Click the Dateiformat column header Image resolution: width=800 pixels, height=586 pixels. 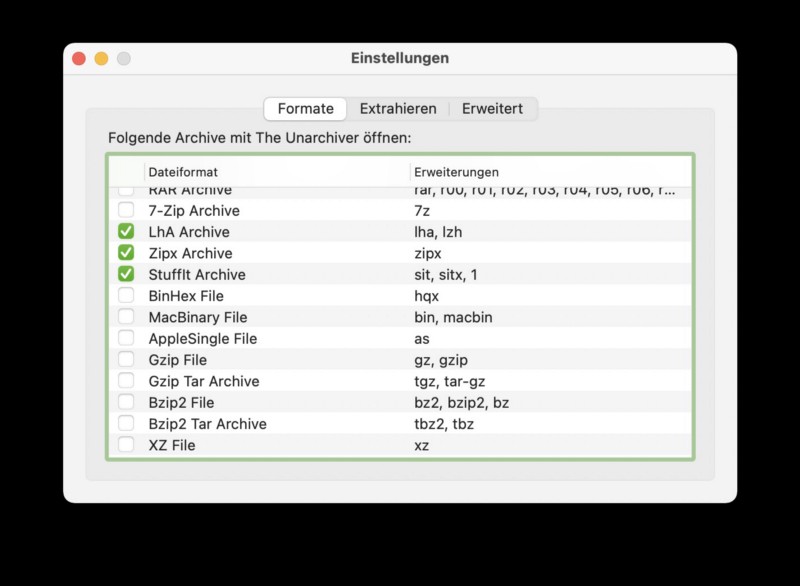[x=277, y=172]
